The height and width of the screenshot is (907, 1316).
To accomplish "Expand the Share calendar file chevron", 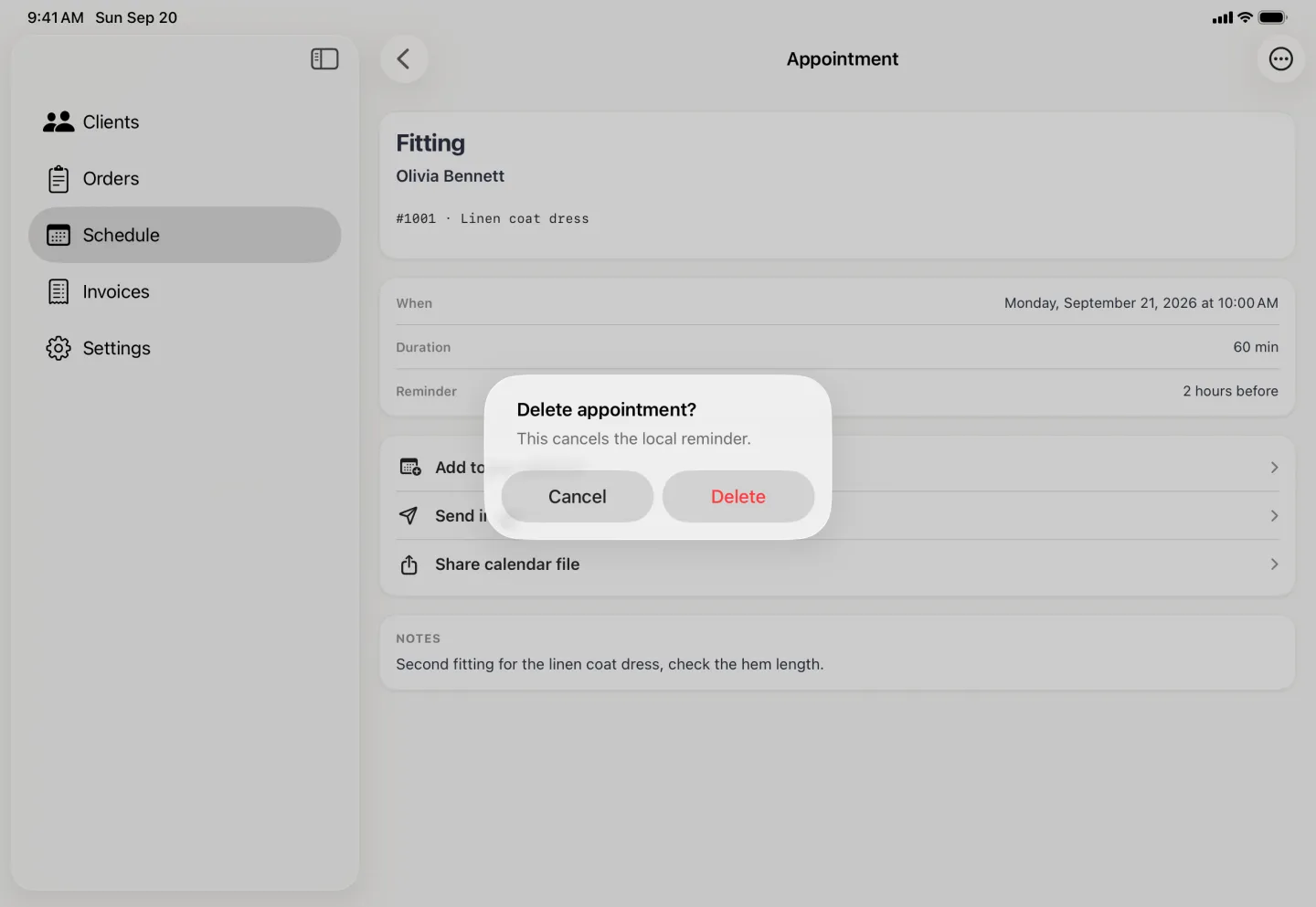I will tap(1274, 564).
